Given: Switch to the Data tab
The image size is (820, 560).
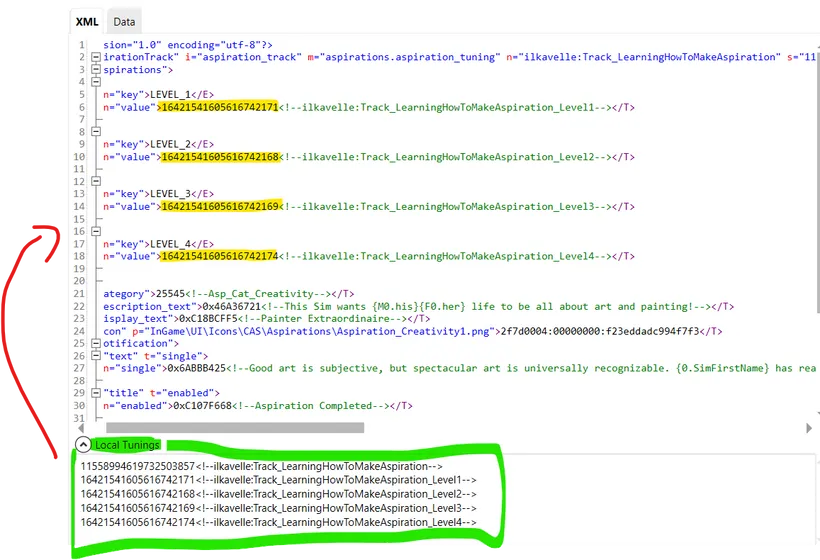Looking at the screenshot, I should 124,21.
